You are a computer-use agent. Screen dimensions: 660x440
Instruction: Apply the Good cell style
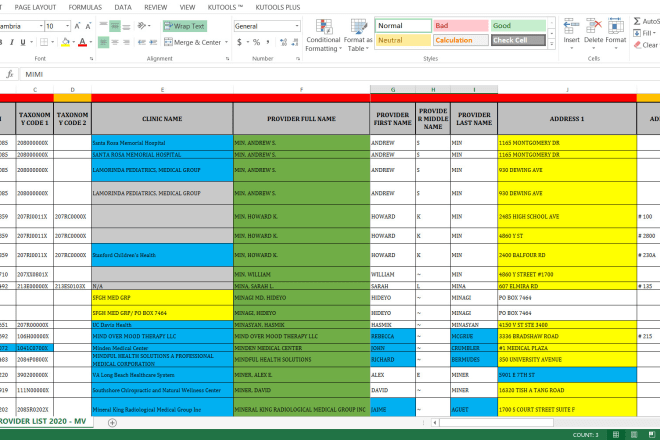[518, 26]
